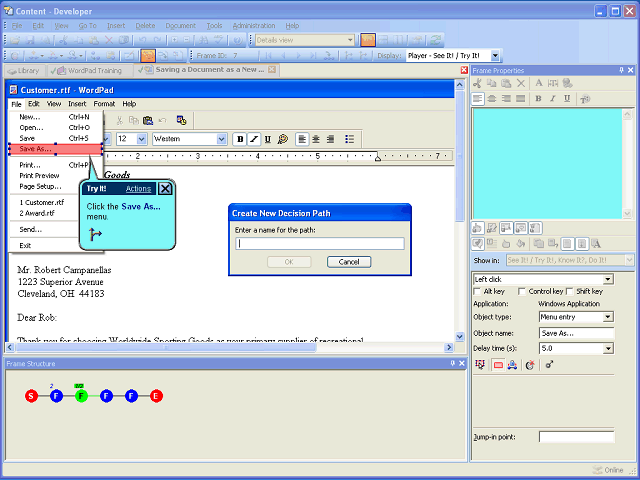This screenshot has width=640, height=480.
Task: Click OK in Create New Decision Path
Action: (289, 262)
